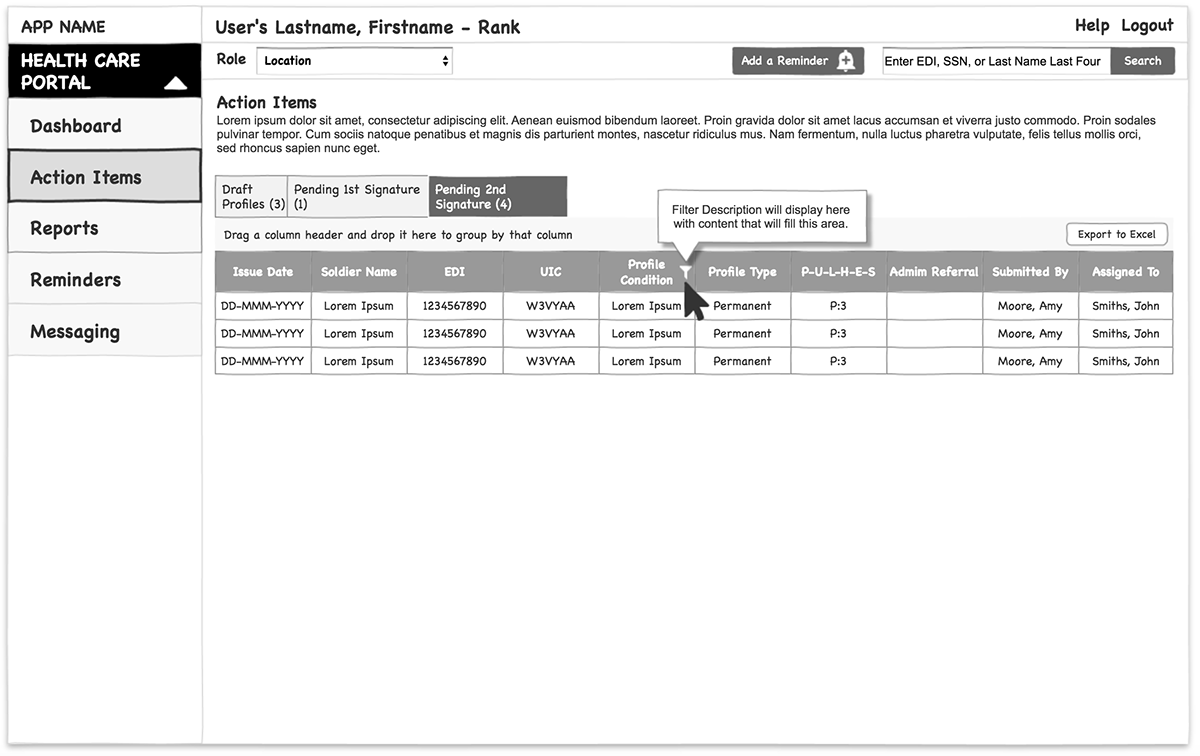The image size is (1200, 756).
Task: Click the filter icon on Profile Condition column
Action: (x=686, y=270)
